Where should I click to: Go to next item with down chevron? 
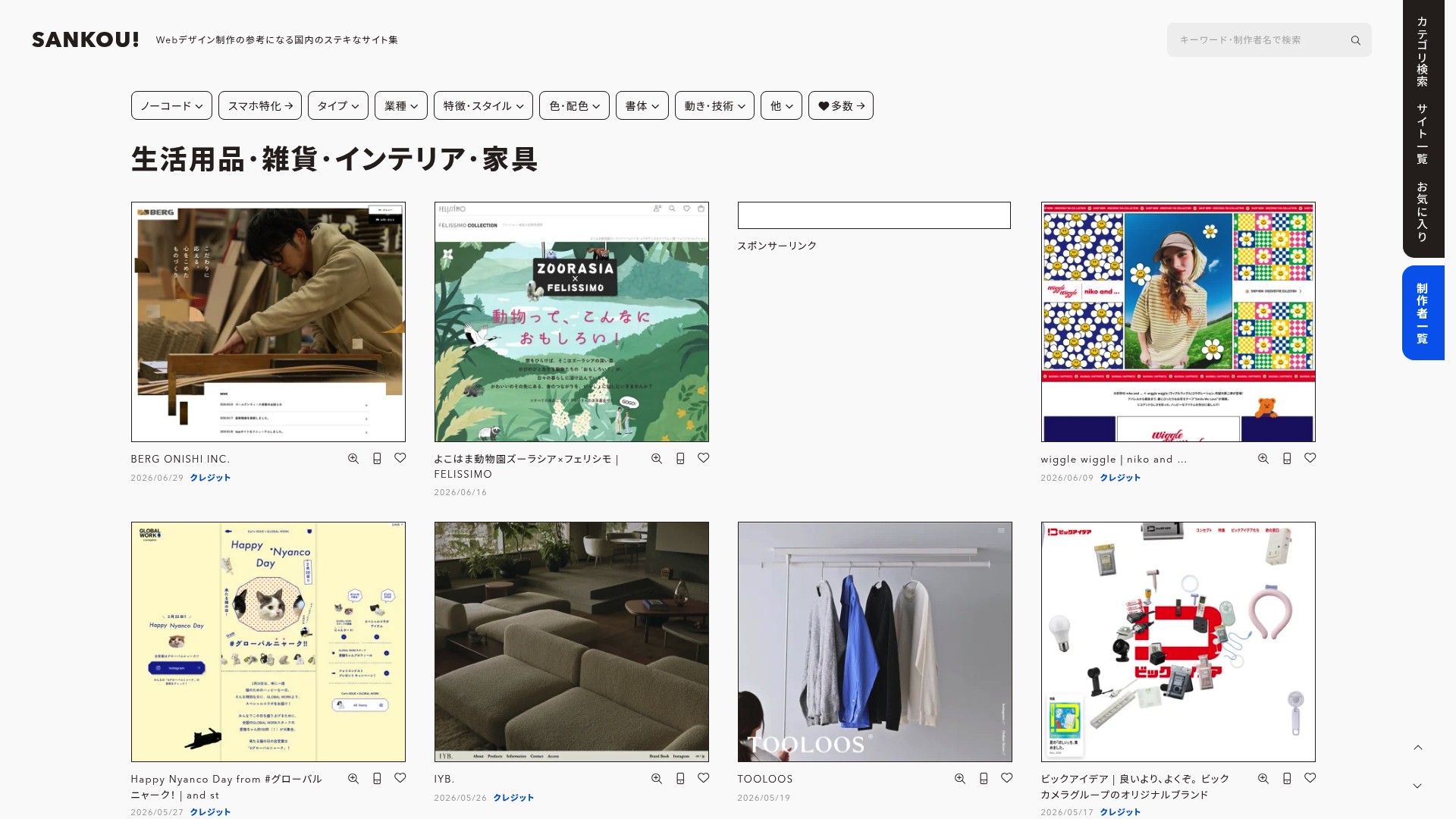click(x=1418, y=786)
